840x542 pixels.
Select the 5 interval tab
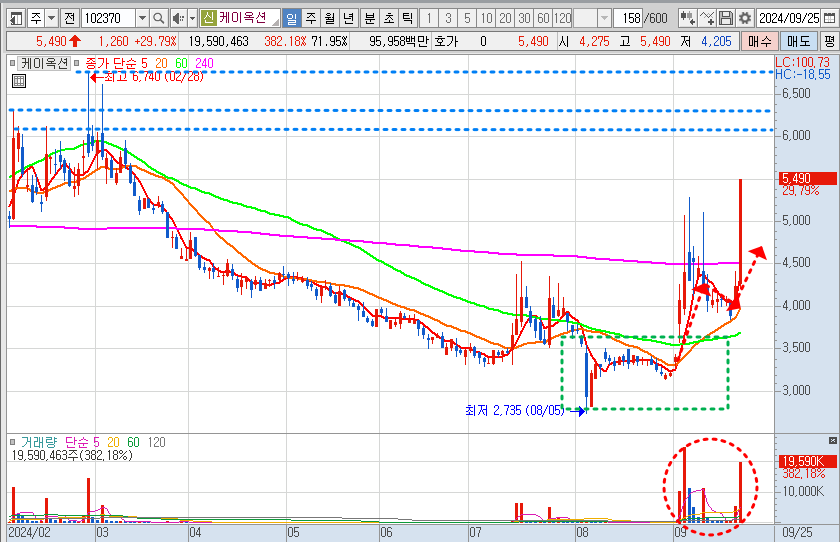(x=467, y=19)
